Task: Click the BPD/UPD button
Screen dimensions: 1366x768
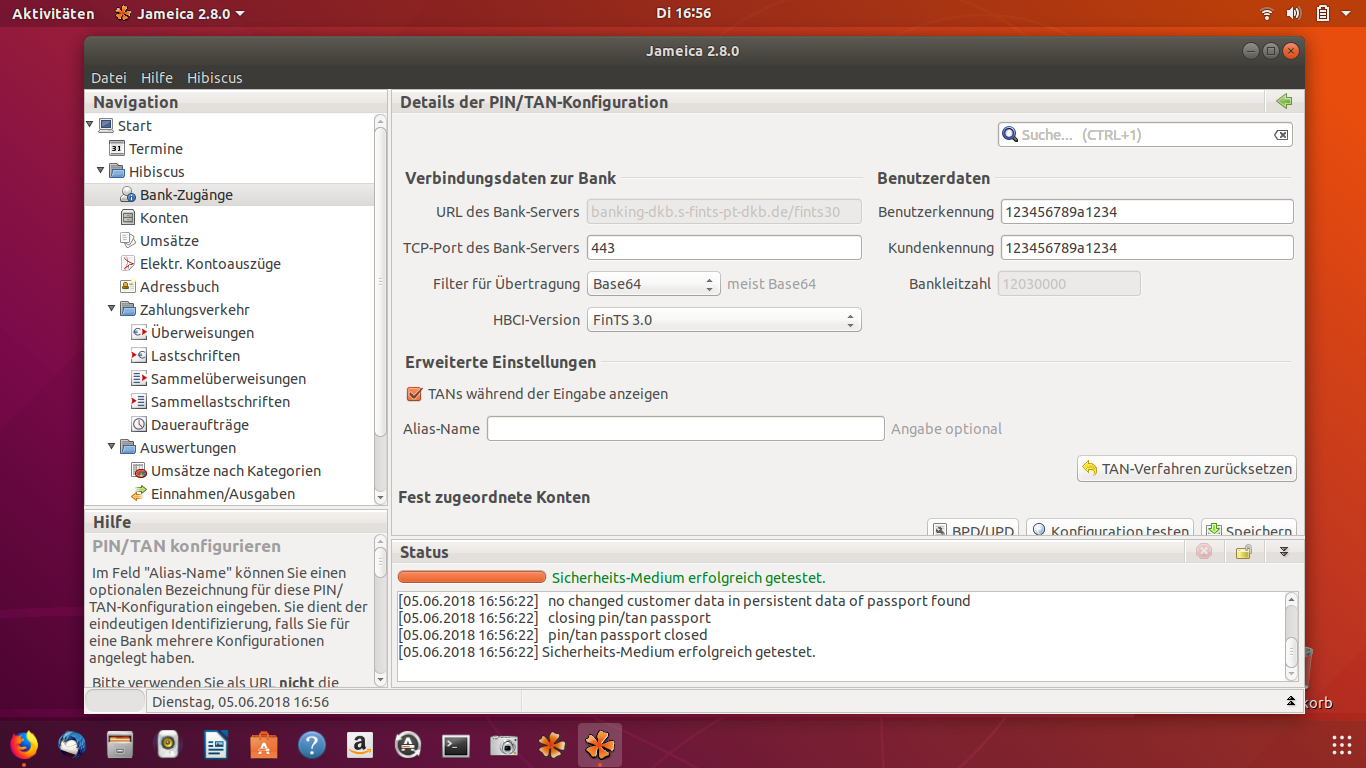Action: tap(972, 529)
